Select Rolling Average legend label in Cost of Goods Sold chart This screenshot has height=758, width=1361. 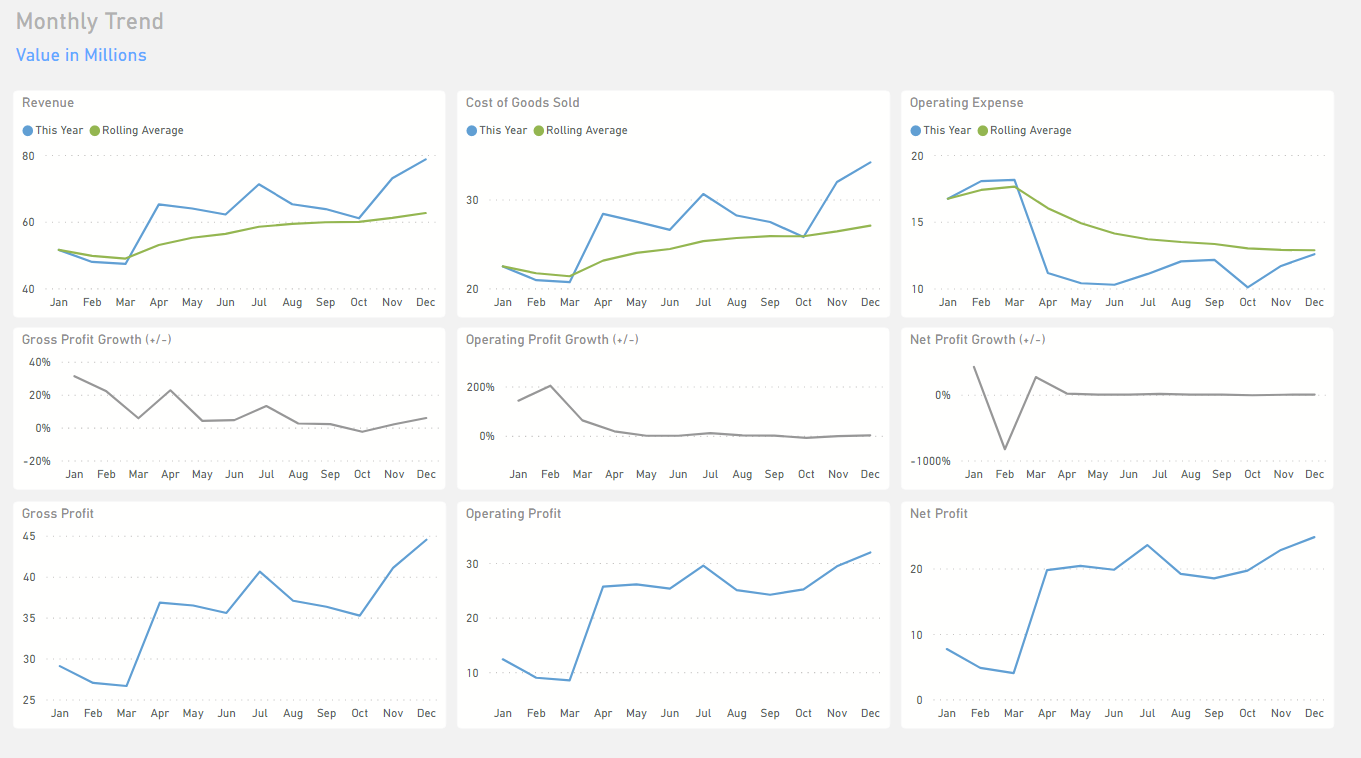(587, 131)
